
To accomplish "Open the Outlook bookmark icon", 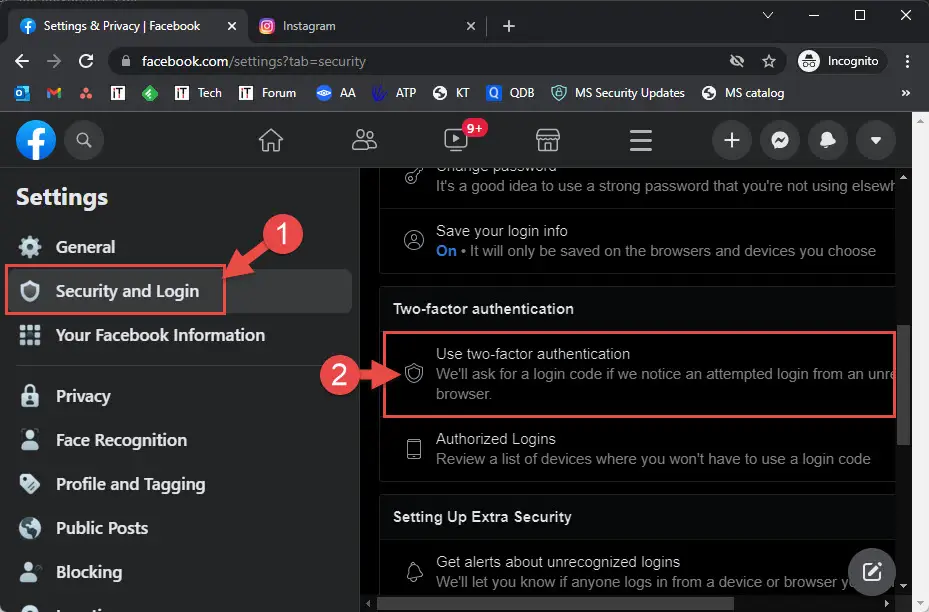I will click(22, 93).
